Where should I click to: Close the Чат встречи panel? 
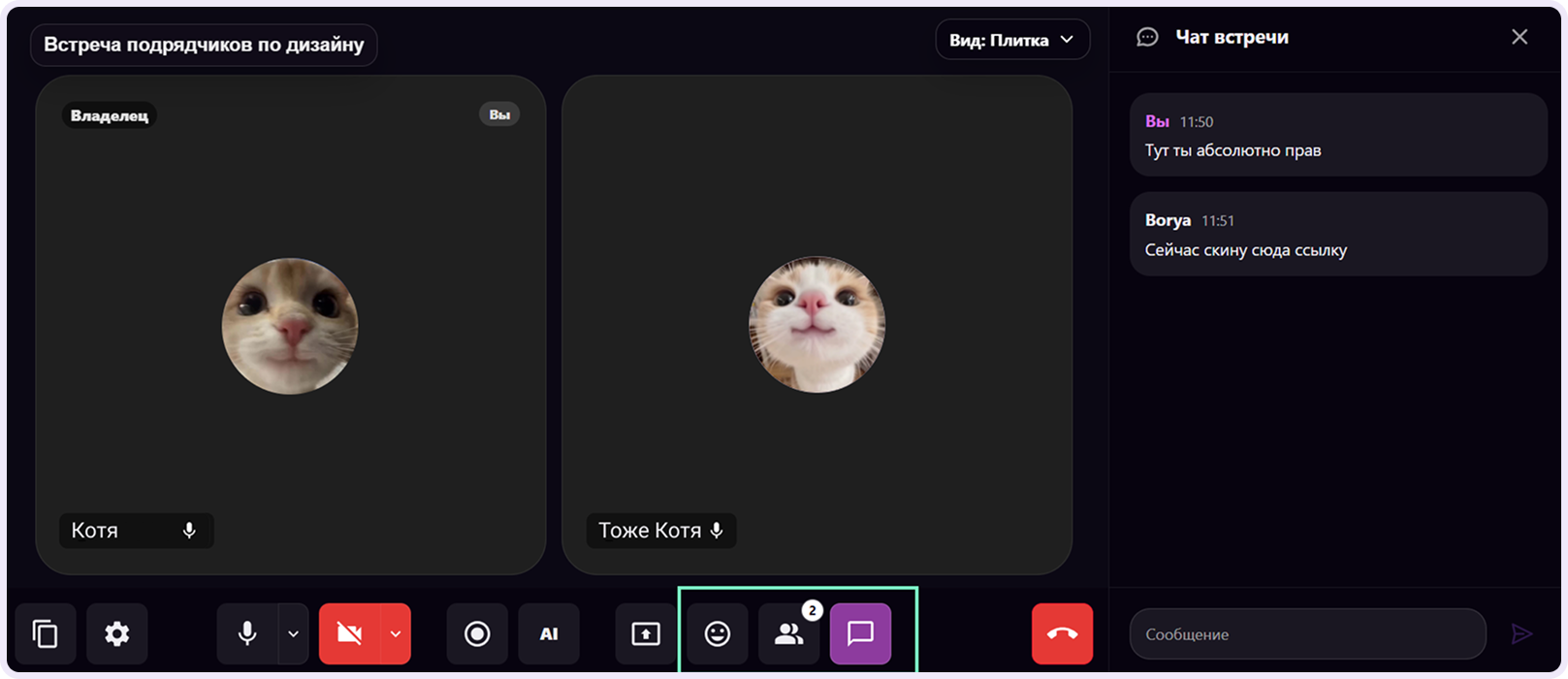(1520, 37)
